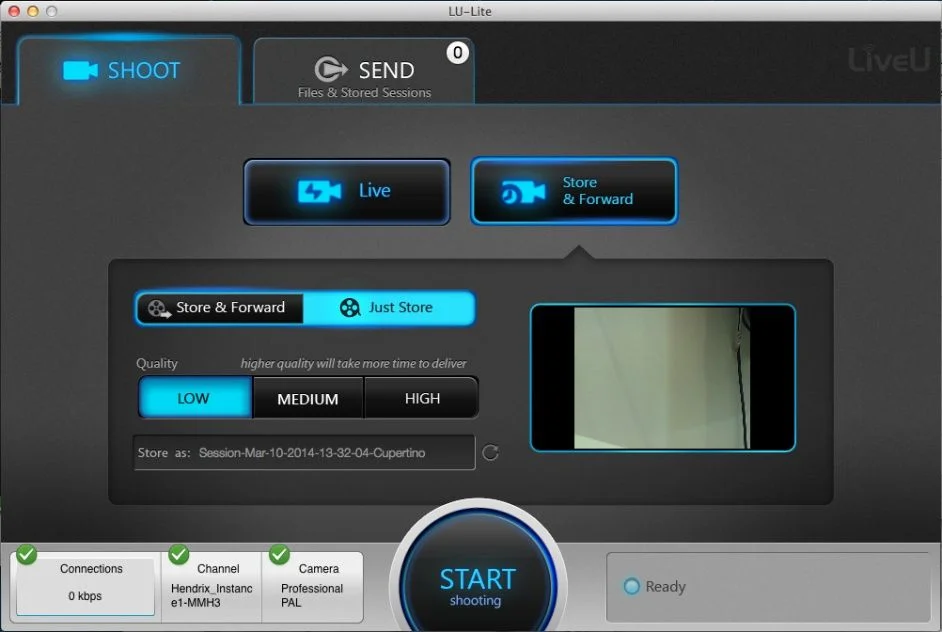Viewport: 942px width, 632px height.
Task: Click the film reel icon beside Just Store
Action: point(350,308)
